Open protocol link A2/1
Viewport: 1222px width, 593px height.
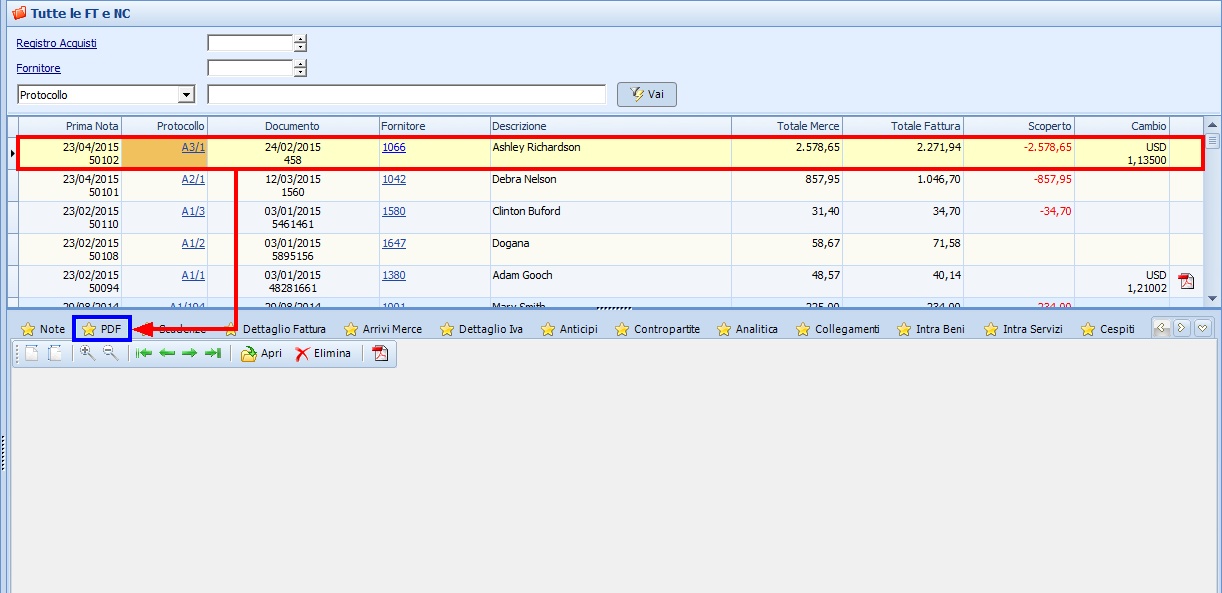(x=193, y=179)
